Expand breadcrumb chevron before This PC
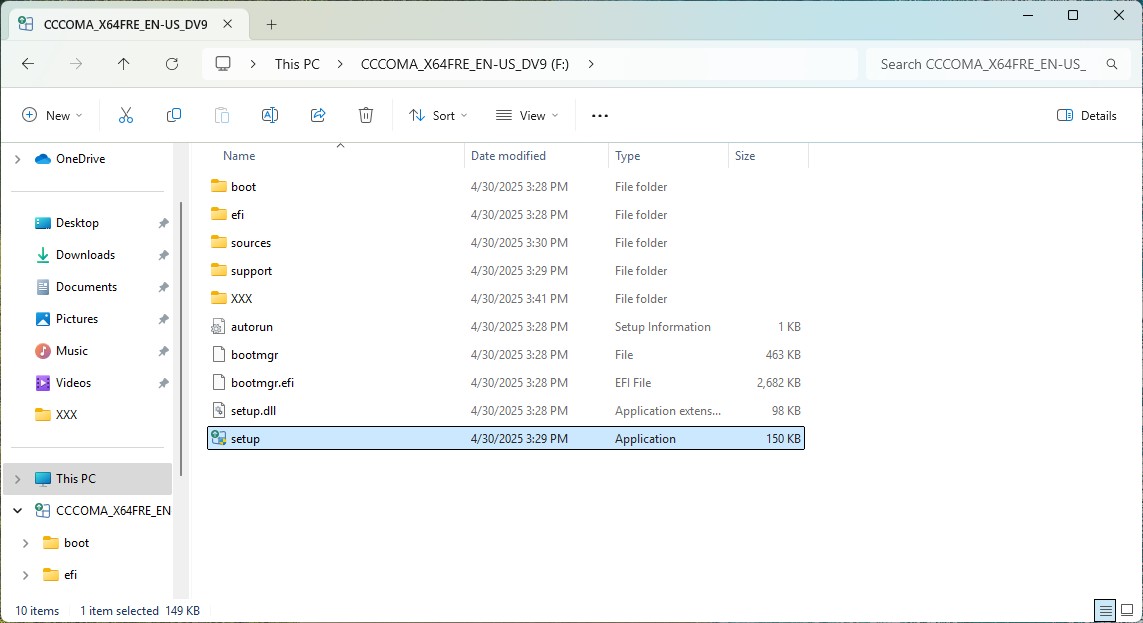 tap(253, 64)
